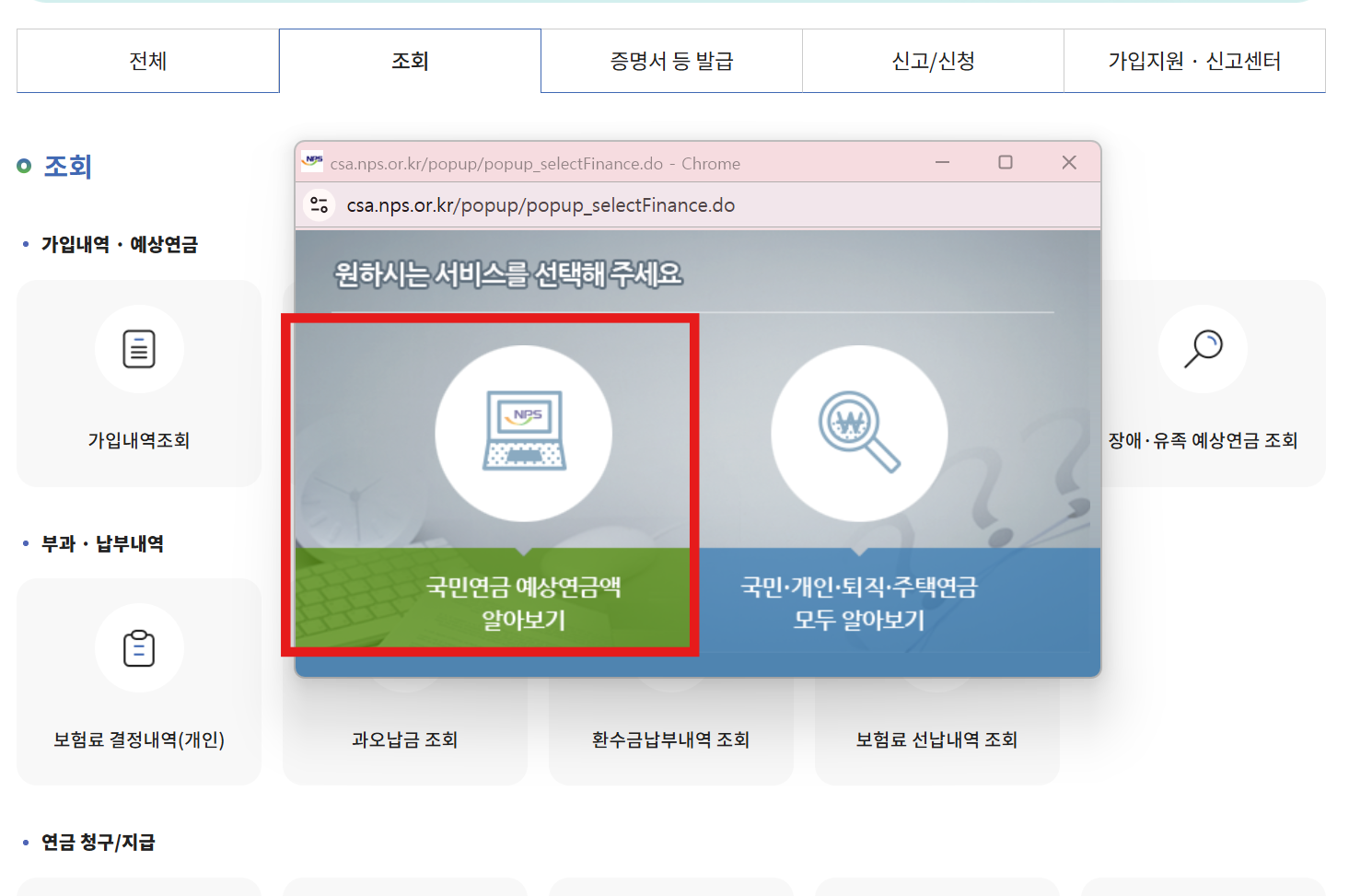Screen dimensions: 1349x896
Task: Open 환수금납부내역 조회
Action: click(670, 739)
